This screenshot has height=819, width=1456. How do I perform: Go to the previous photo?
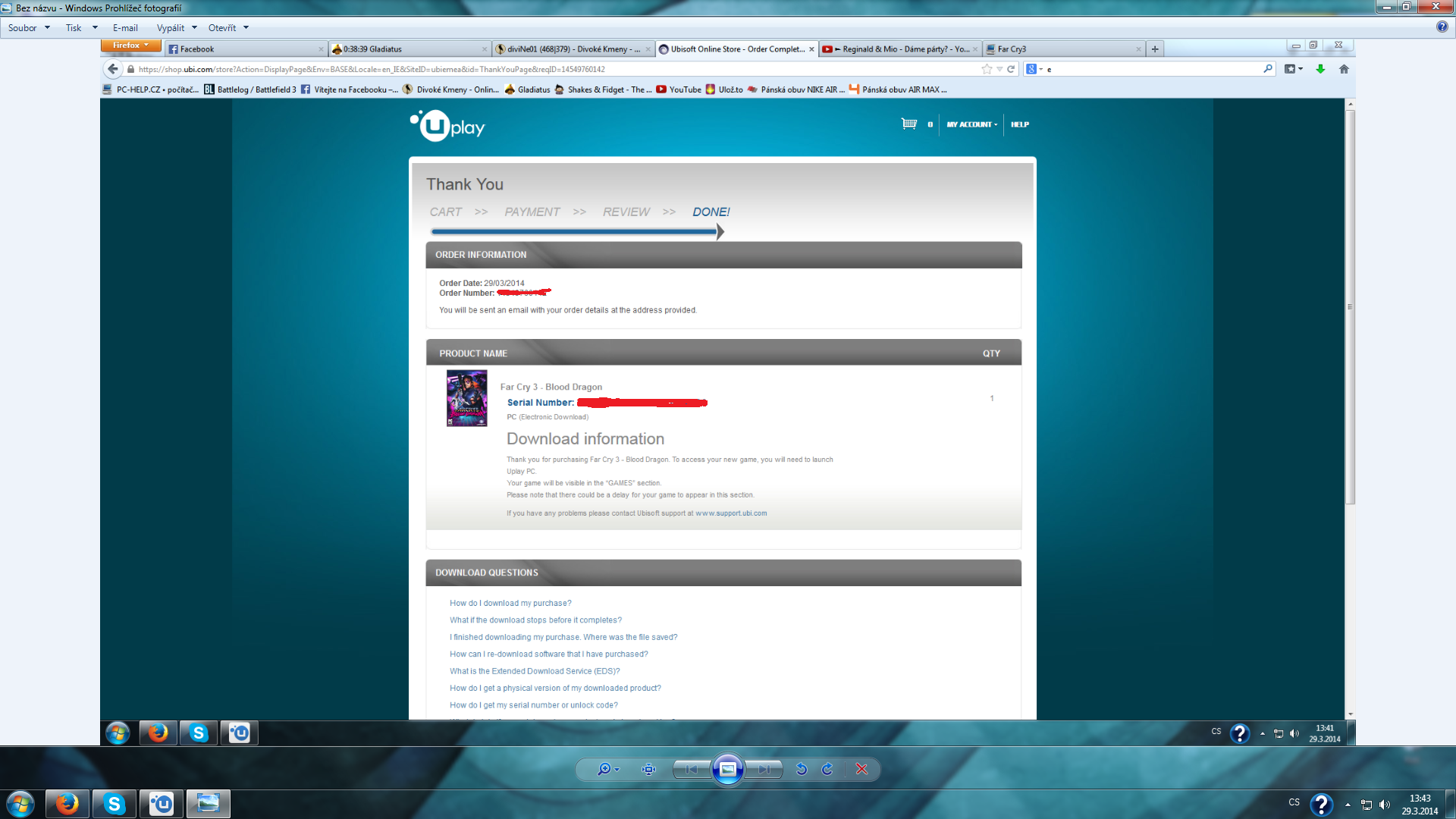(x=691, y=769)
